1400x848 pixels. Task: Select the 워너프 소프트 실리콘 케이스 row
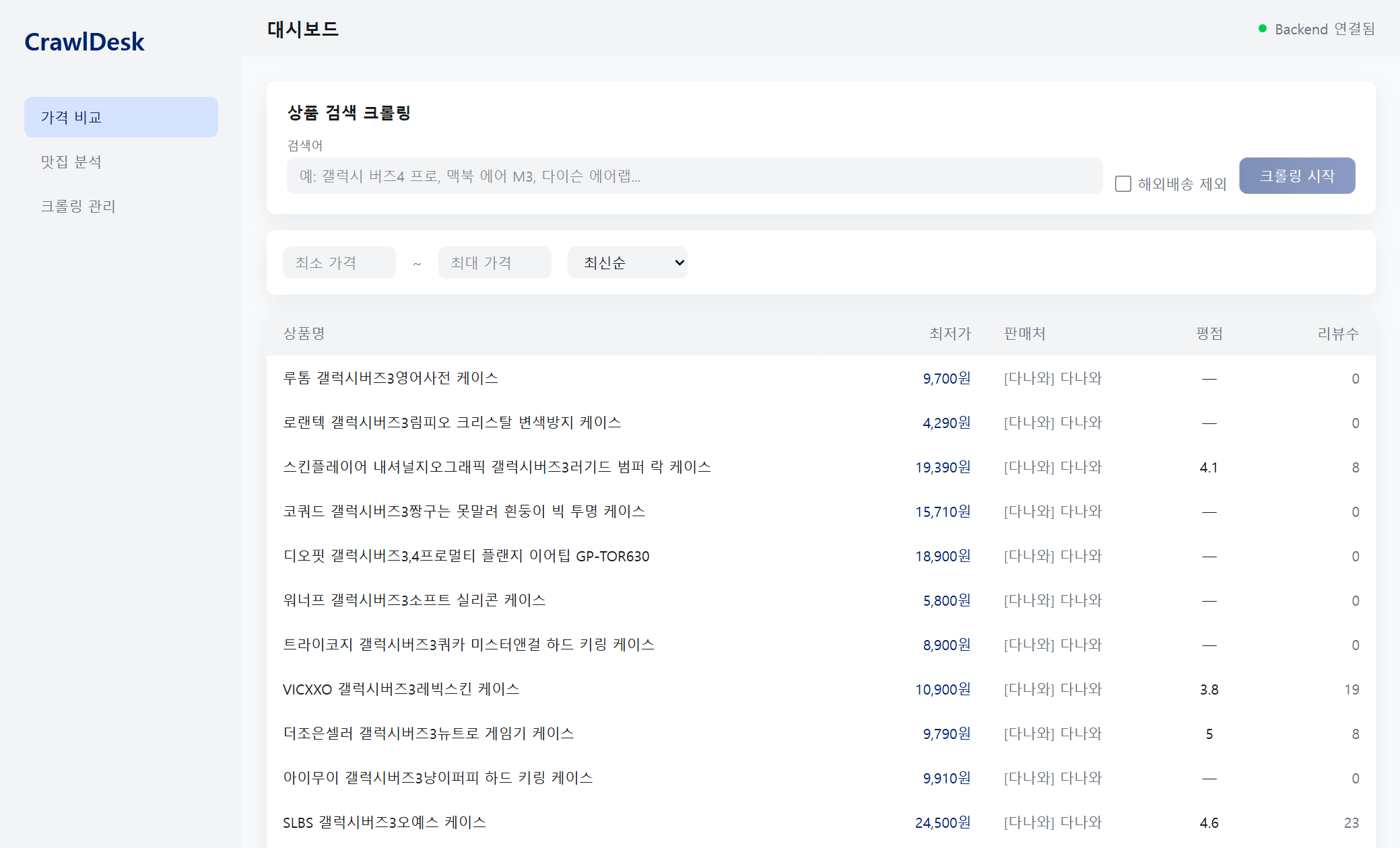pos(821,600)
